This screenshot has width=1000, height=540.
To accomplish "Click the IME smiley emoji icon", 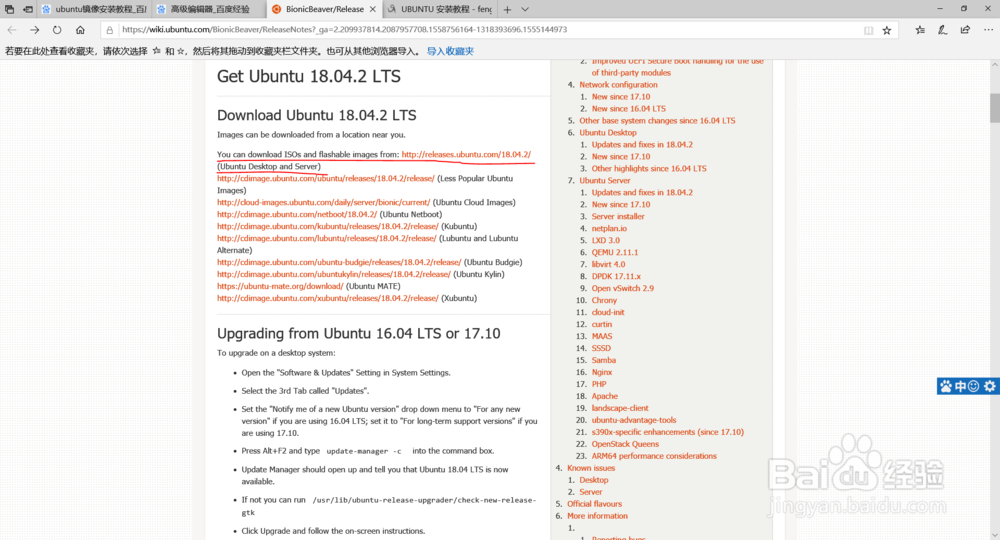I will (974, 386).
